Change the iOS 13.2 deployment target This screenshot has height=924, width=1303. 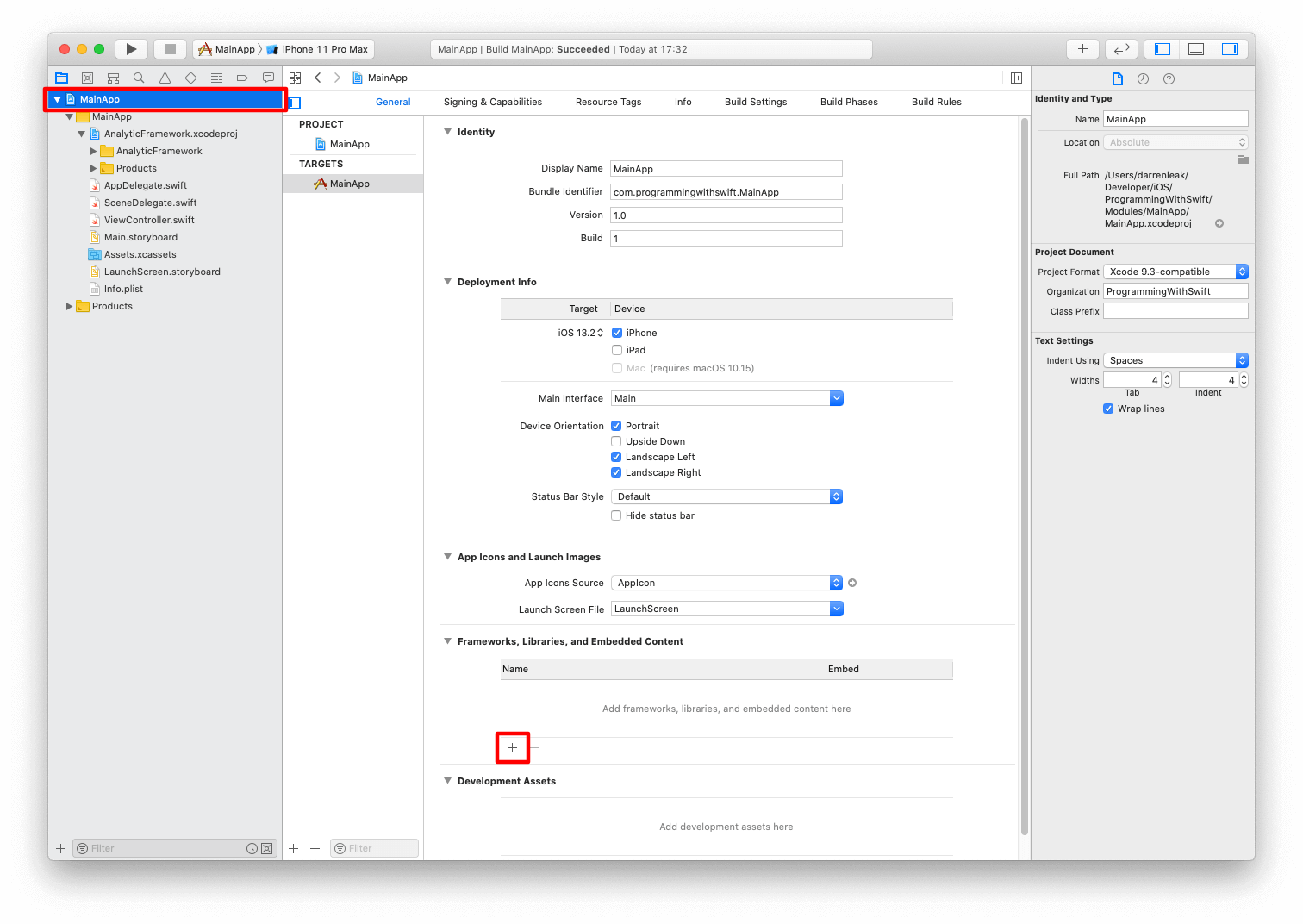coord(580,333)
